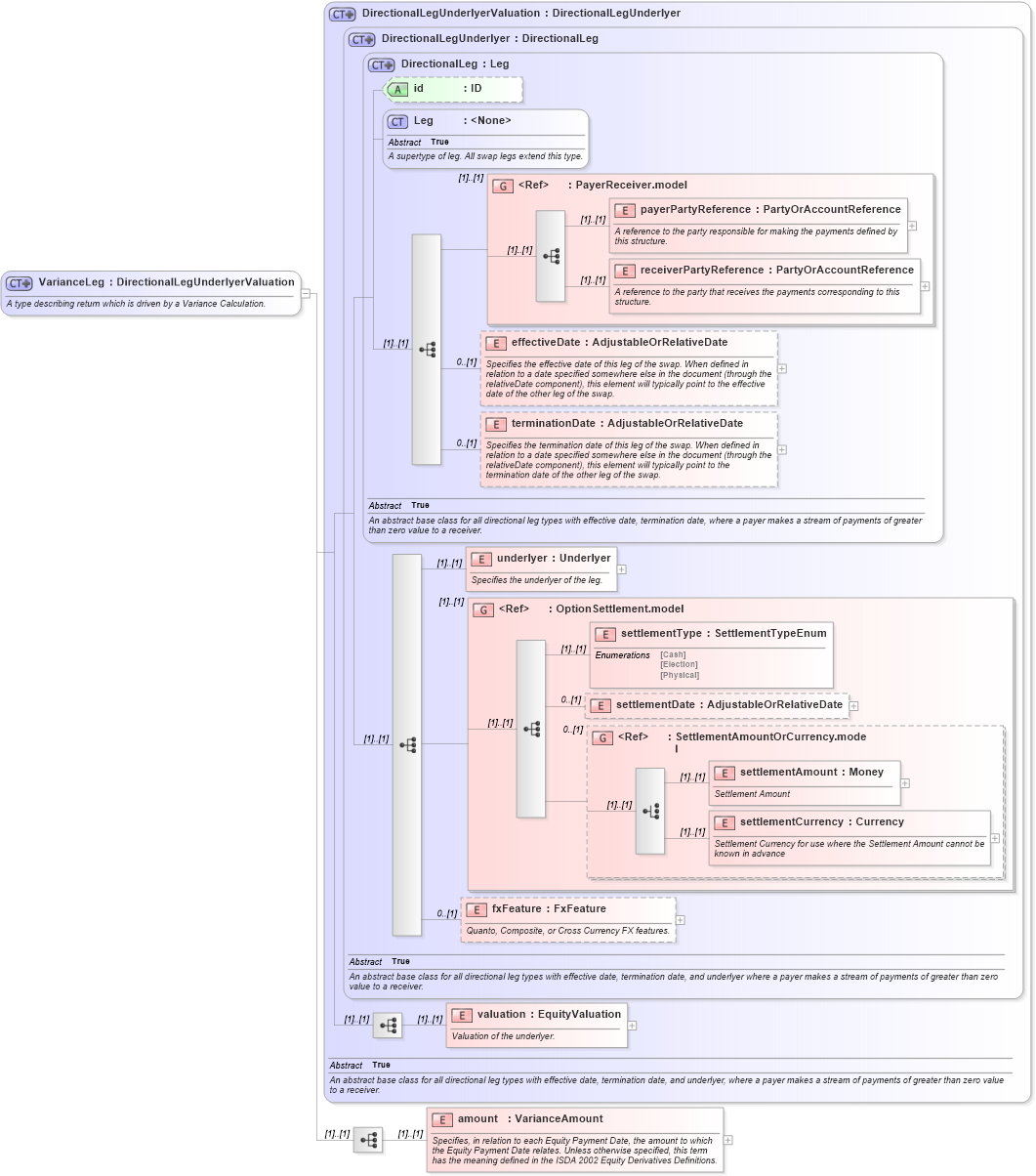Click the G icon of SettlementAmountOrCurrency.model

click(x=602, y=737)
